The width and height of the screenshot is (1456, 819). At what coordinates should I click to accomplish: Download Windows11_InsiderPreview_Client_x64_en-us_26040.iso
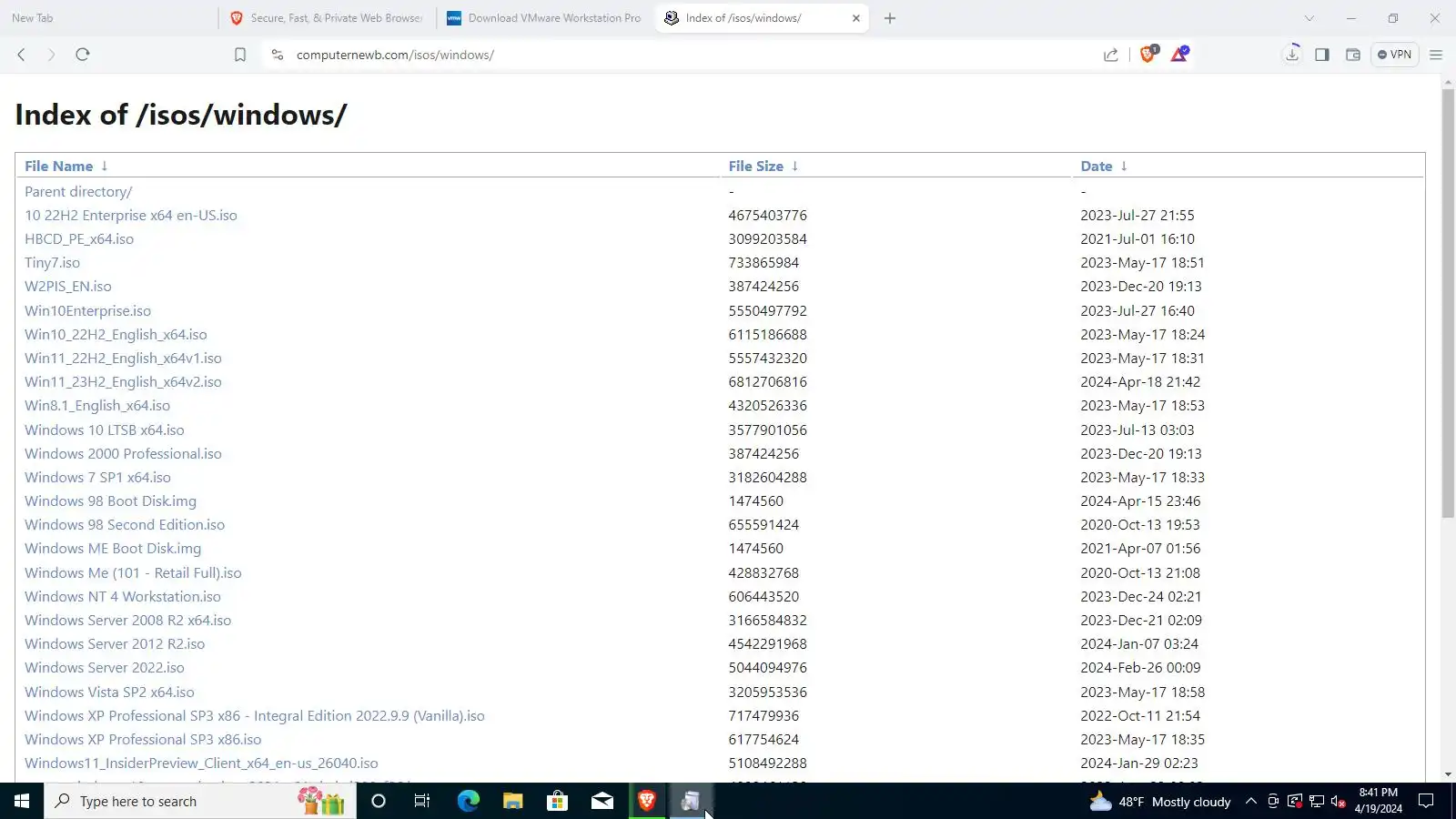[x=201, y=763]
